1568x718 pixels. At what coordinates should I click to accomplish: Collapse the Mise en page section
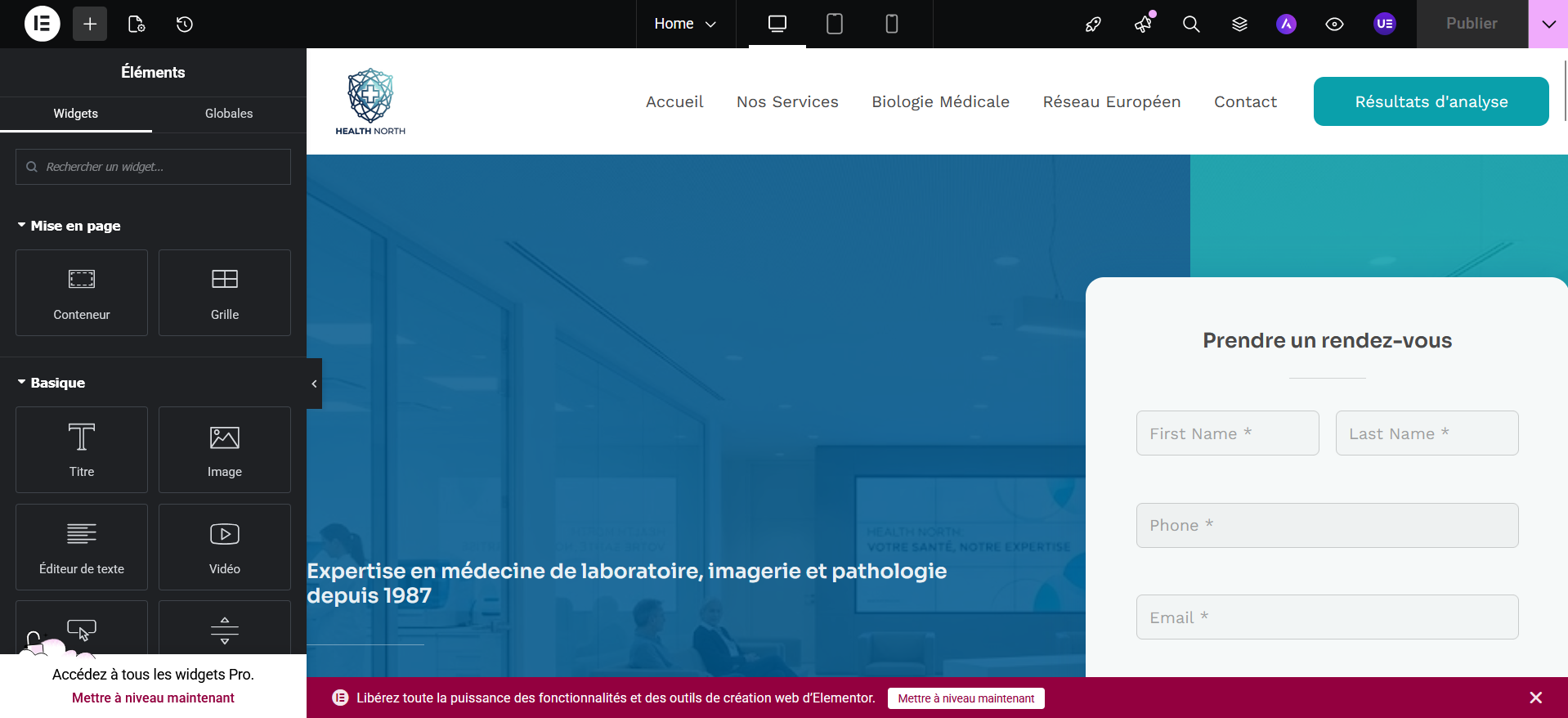click(69, 226)
